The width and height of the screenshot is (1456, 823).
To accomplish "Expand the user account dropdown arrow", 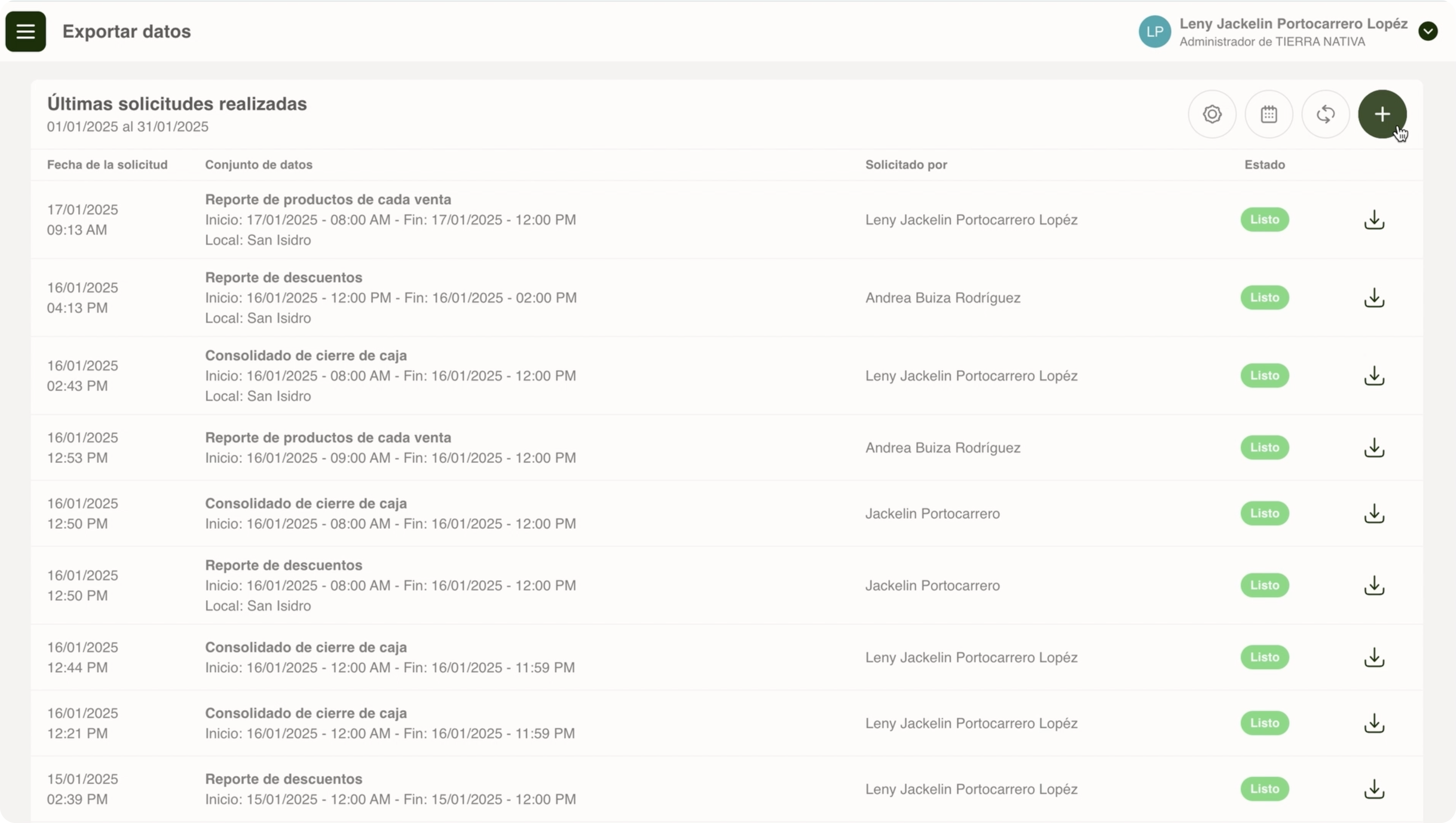I will point(1428,31).
